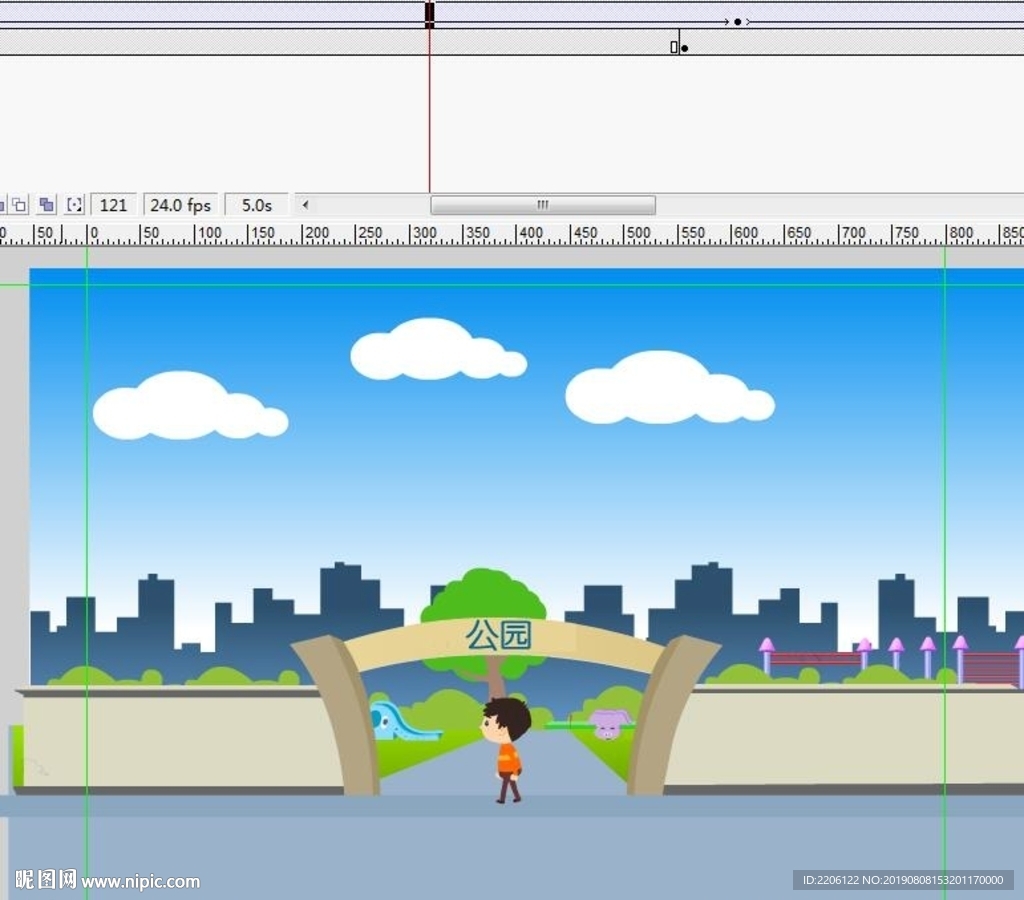Click the timeline horizontal scrollbar thumb
The width and height of the screenshot is (1024, 900).
click(542, 205)
